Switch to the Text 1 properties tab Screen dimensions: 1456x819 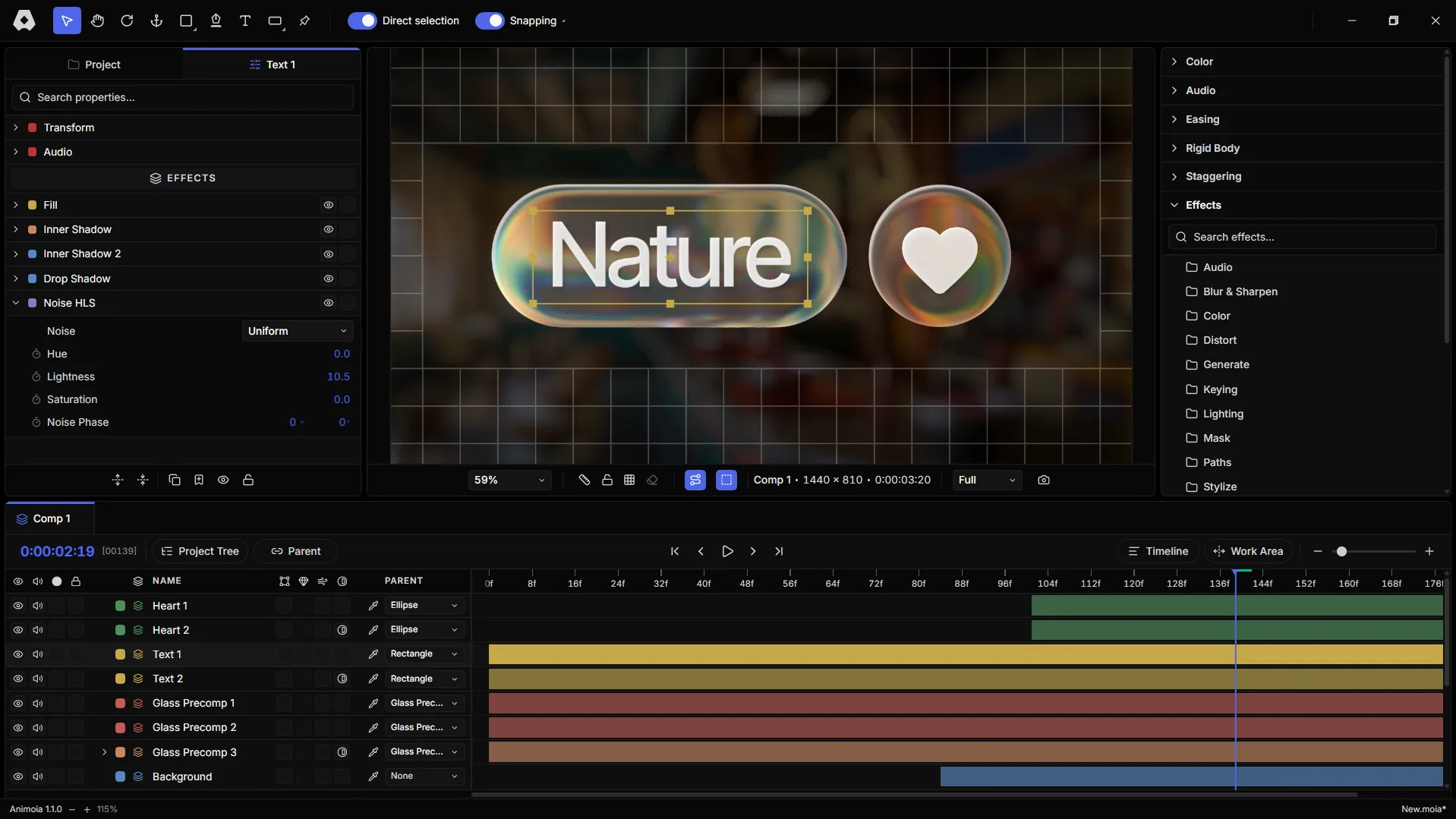pos(272,65)
